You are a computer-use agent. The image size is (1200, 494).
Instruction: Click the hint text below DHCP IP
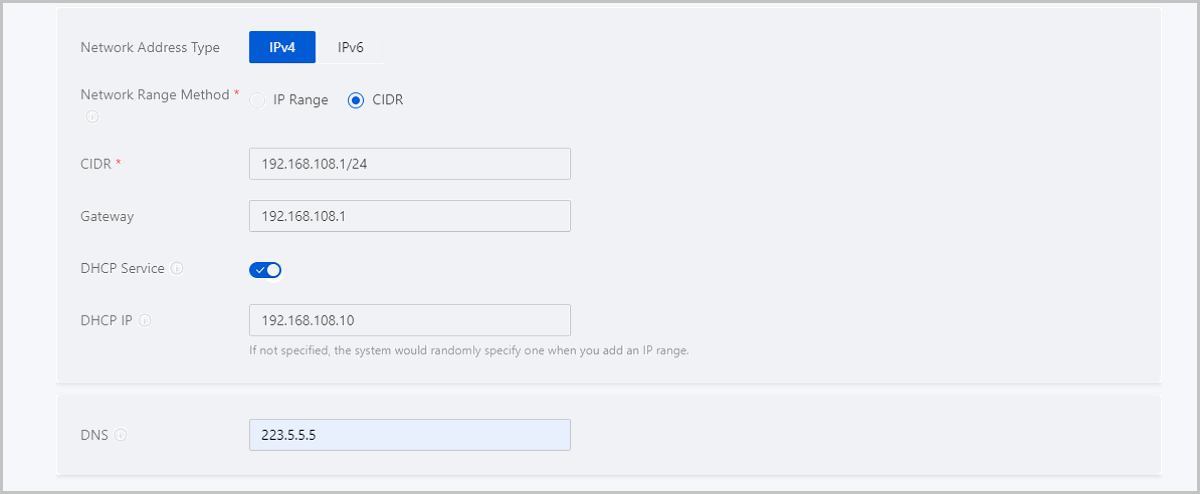tap(468, 351)
